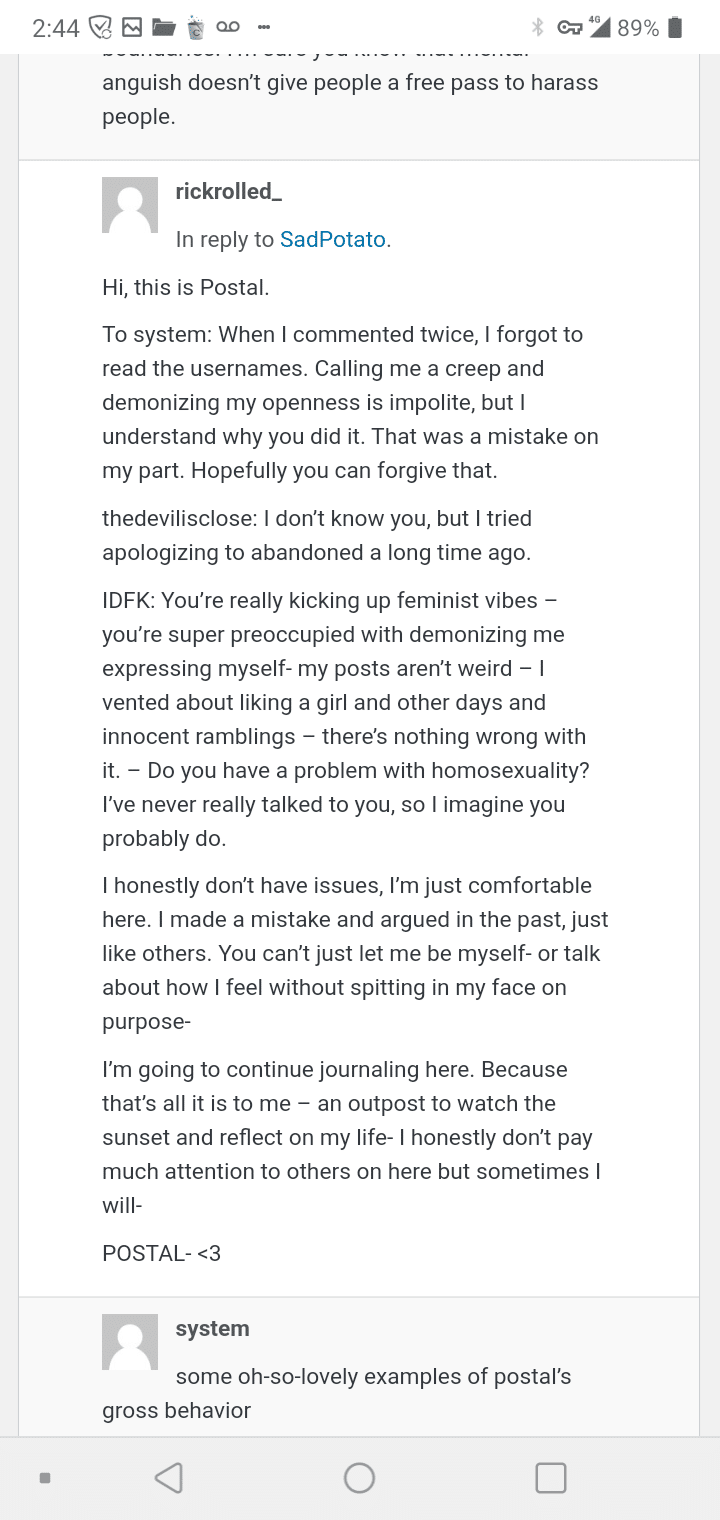
Task: Tap the small dot in navigation bar
Action: (45, 1477)
